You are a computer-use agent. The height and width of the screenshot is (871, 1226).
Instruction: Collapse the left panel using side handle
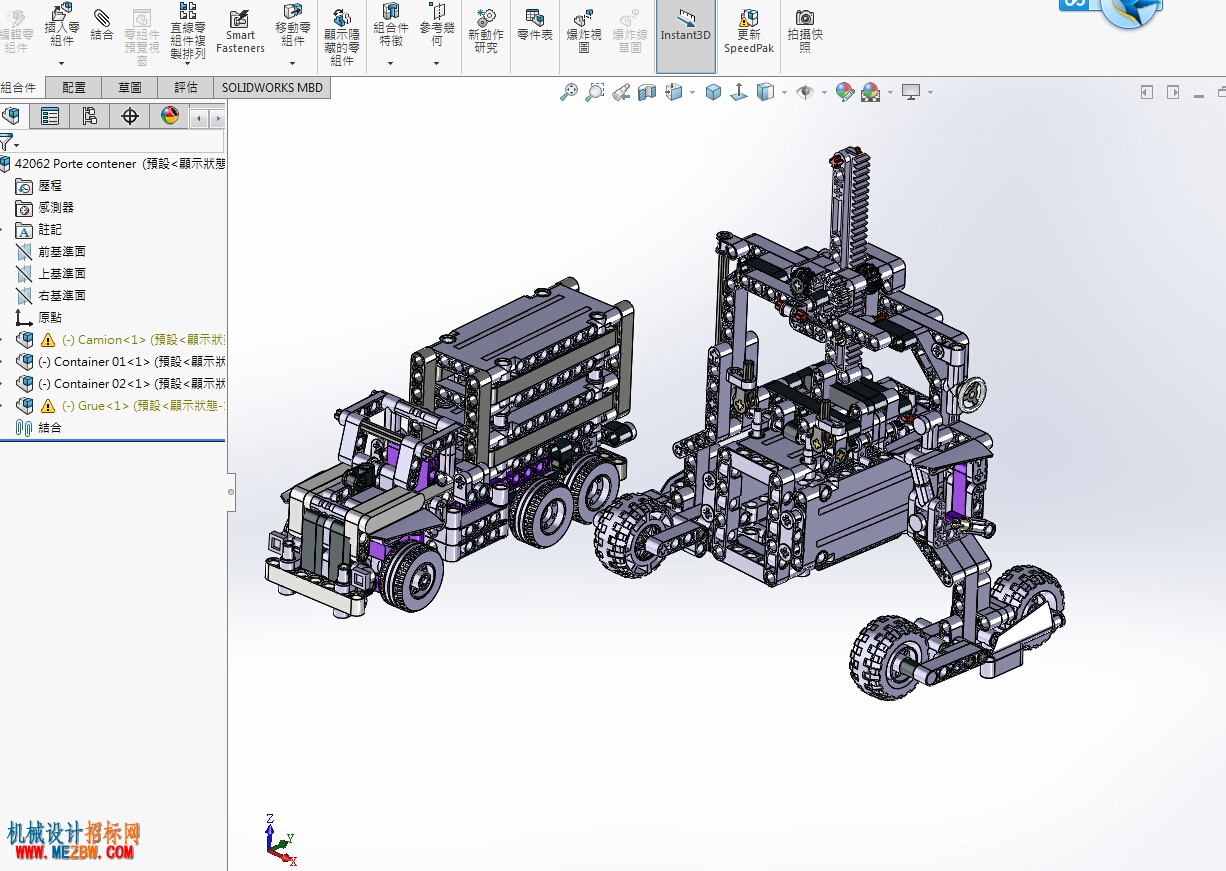pos(232,492)
